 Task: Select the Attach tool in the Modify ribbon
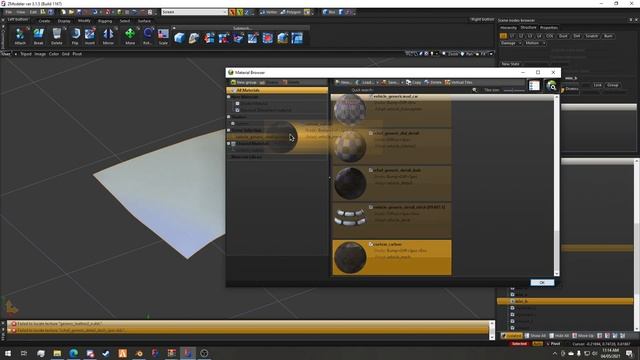tap(20, 36)
